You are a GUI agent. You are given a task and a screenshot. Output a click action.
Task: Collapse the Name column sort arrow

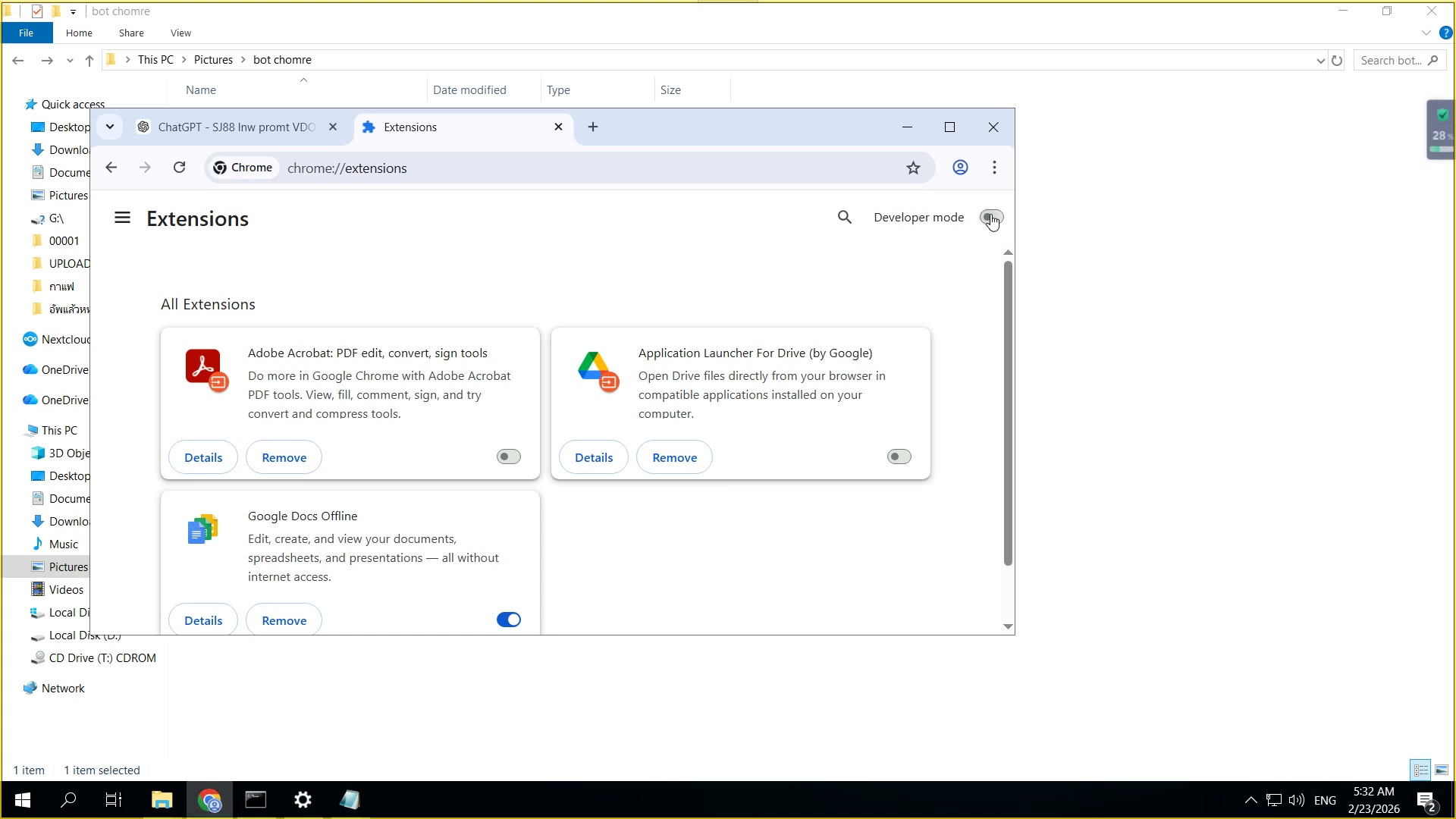coord(303,80)
